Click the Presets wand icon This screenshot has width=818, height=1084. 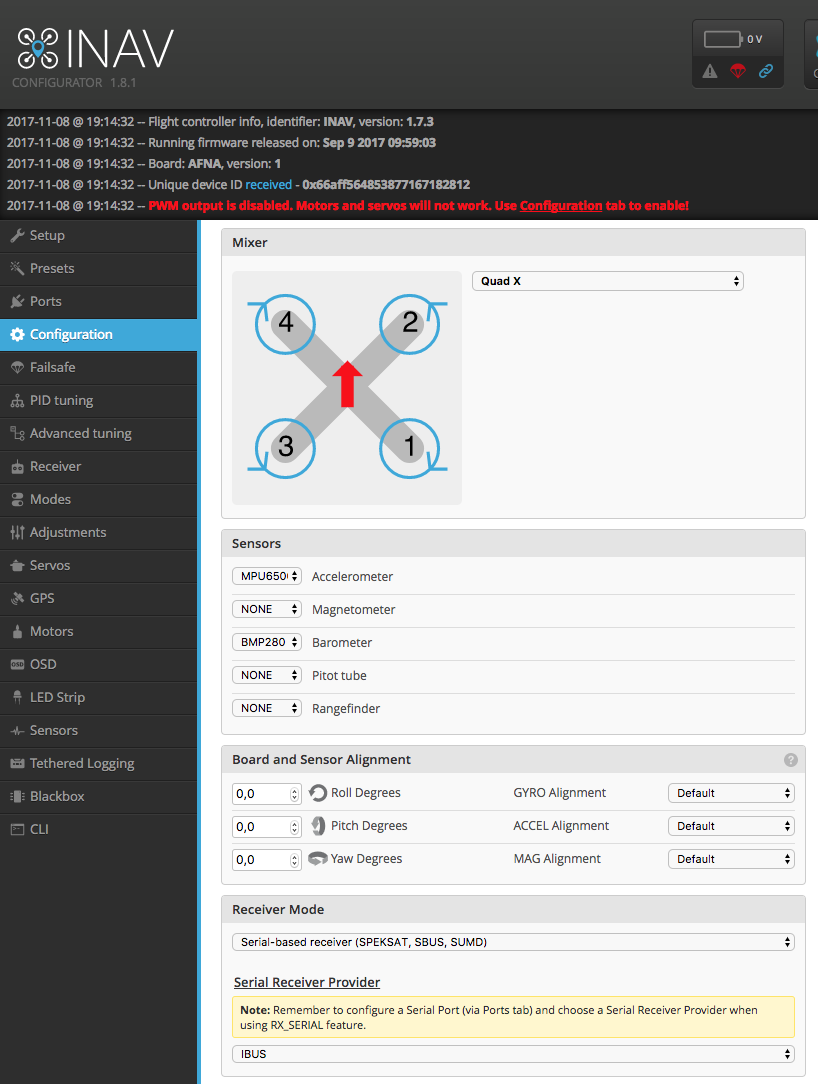pos(17,268)
